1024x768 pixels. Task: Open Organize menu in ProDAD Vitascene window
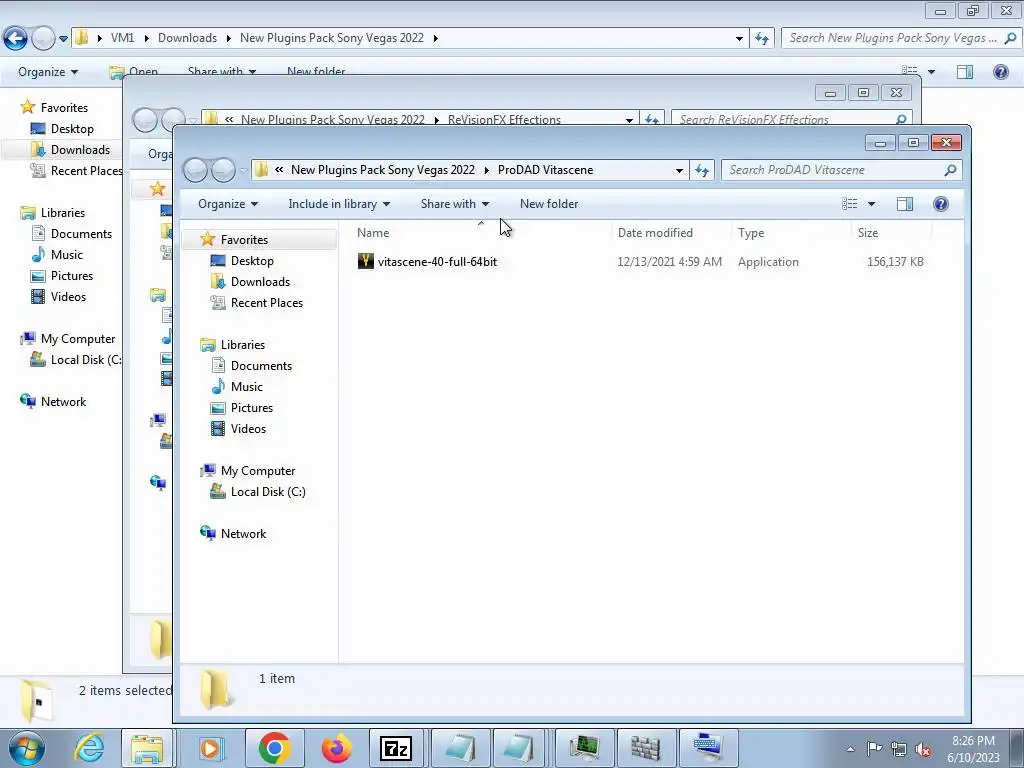[228, 204]
